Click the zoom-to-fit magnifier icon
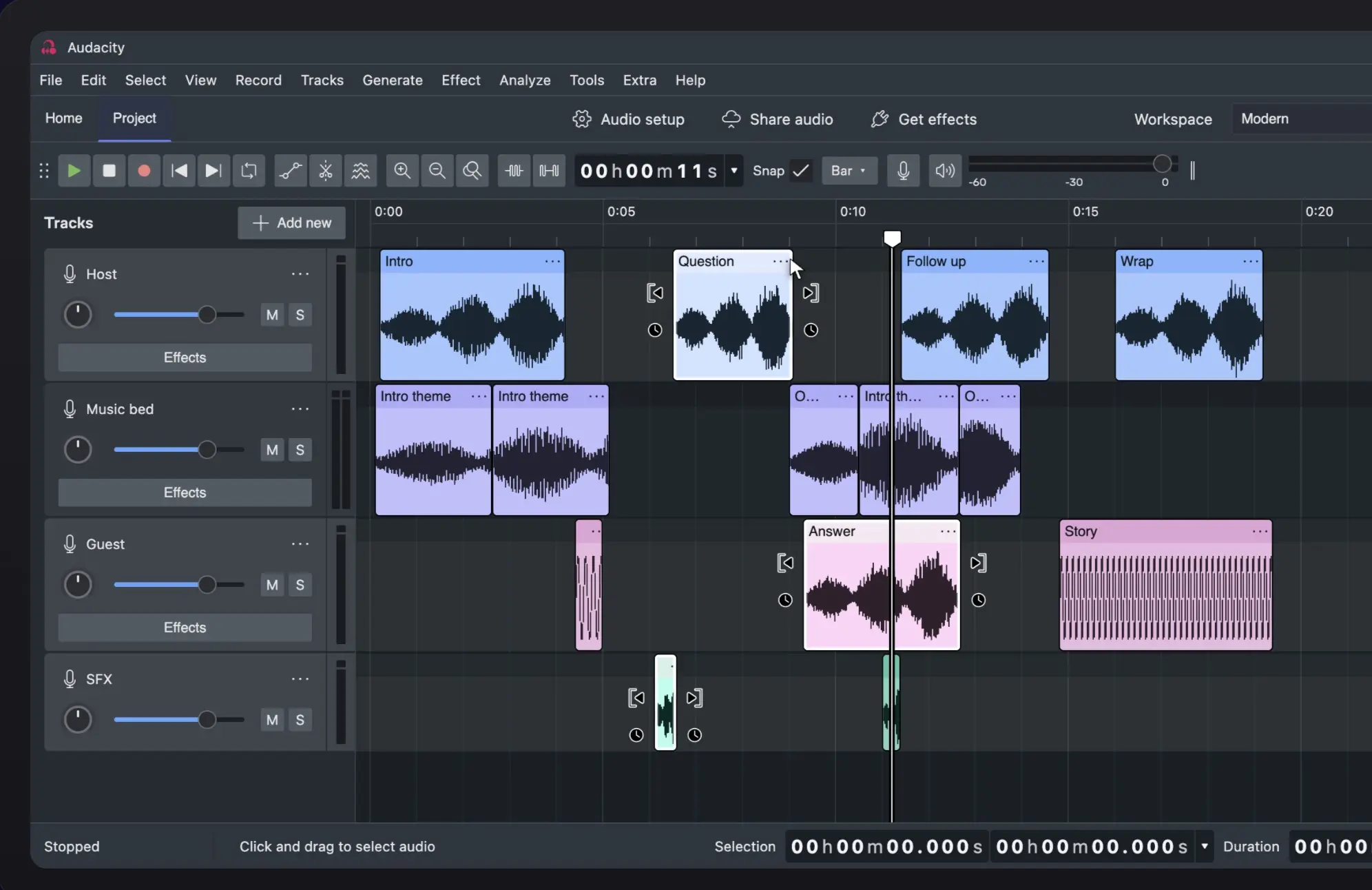The height and width of the screenshot is (890, 1372). click(x=472, y=171)
